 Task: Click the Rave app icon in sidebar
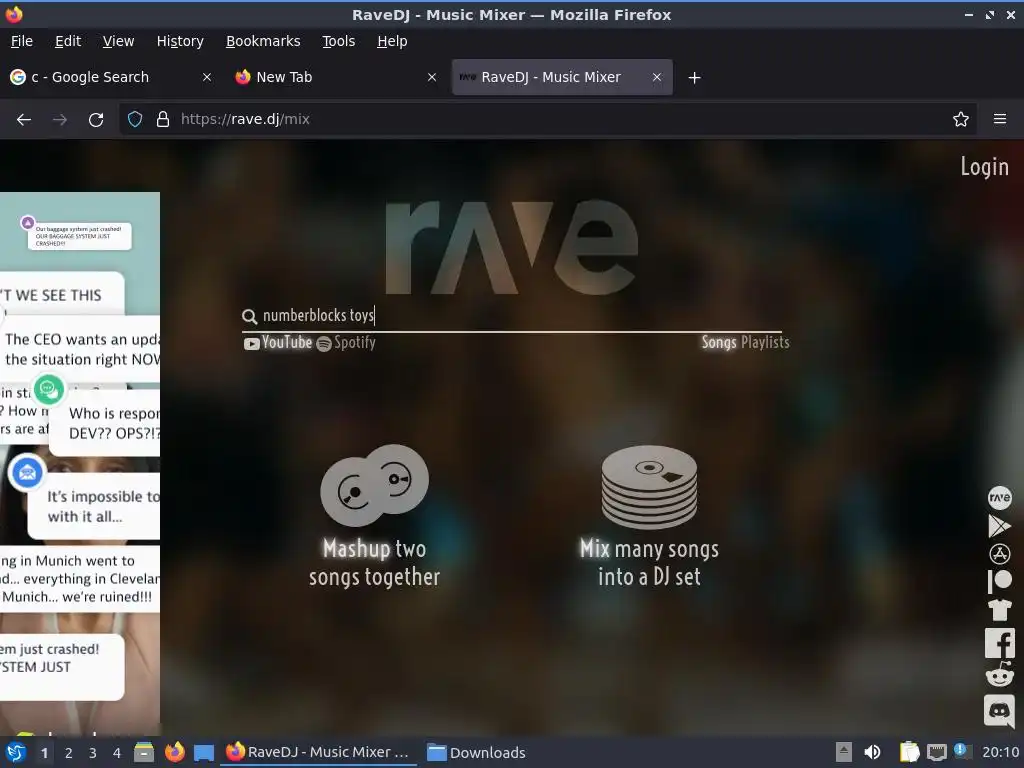[999, 498]
